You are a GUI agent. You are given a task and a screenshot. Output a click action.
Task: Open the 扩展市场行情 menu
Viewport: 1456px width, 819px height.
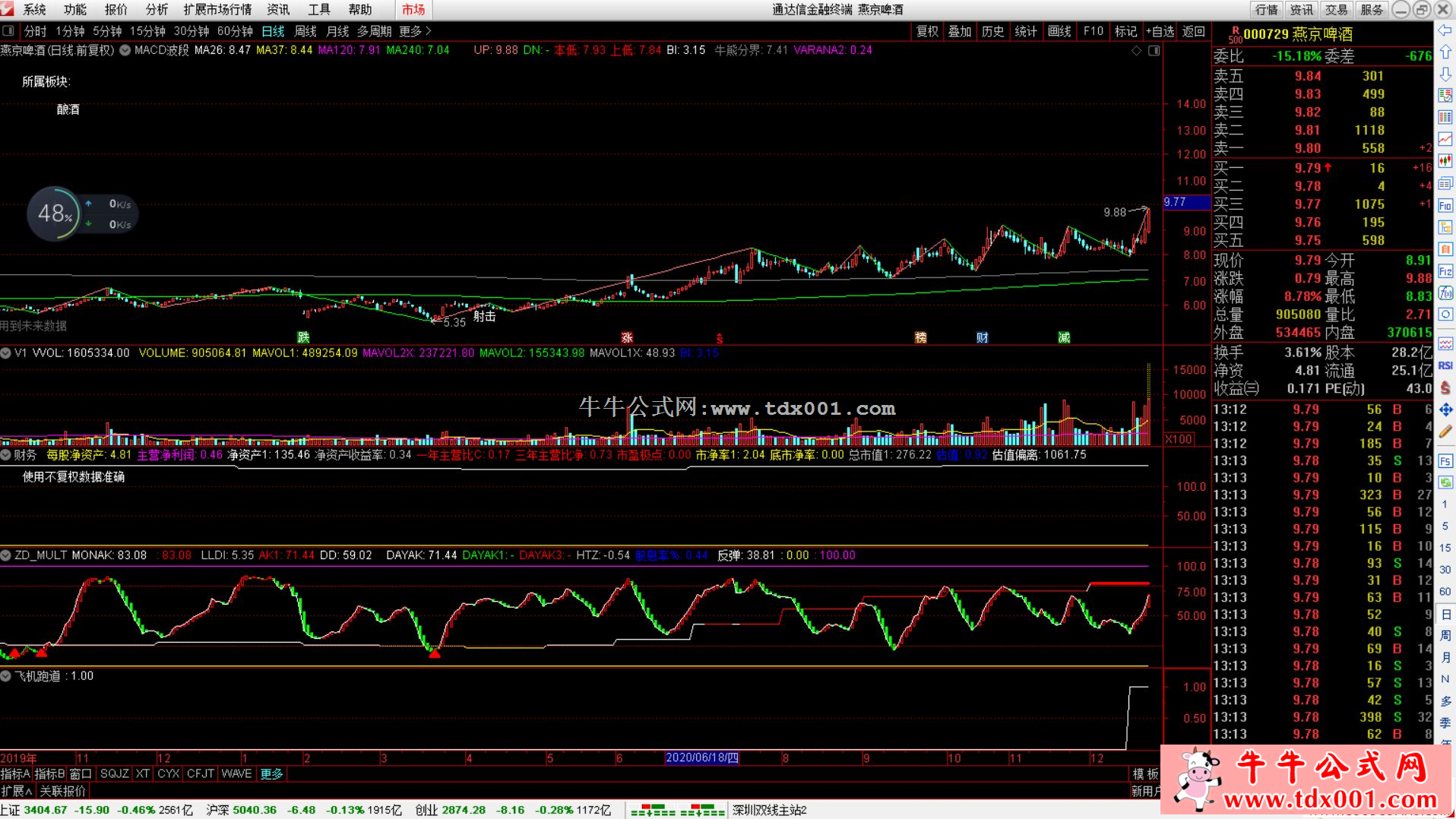[x=217, y=10]
